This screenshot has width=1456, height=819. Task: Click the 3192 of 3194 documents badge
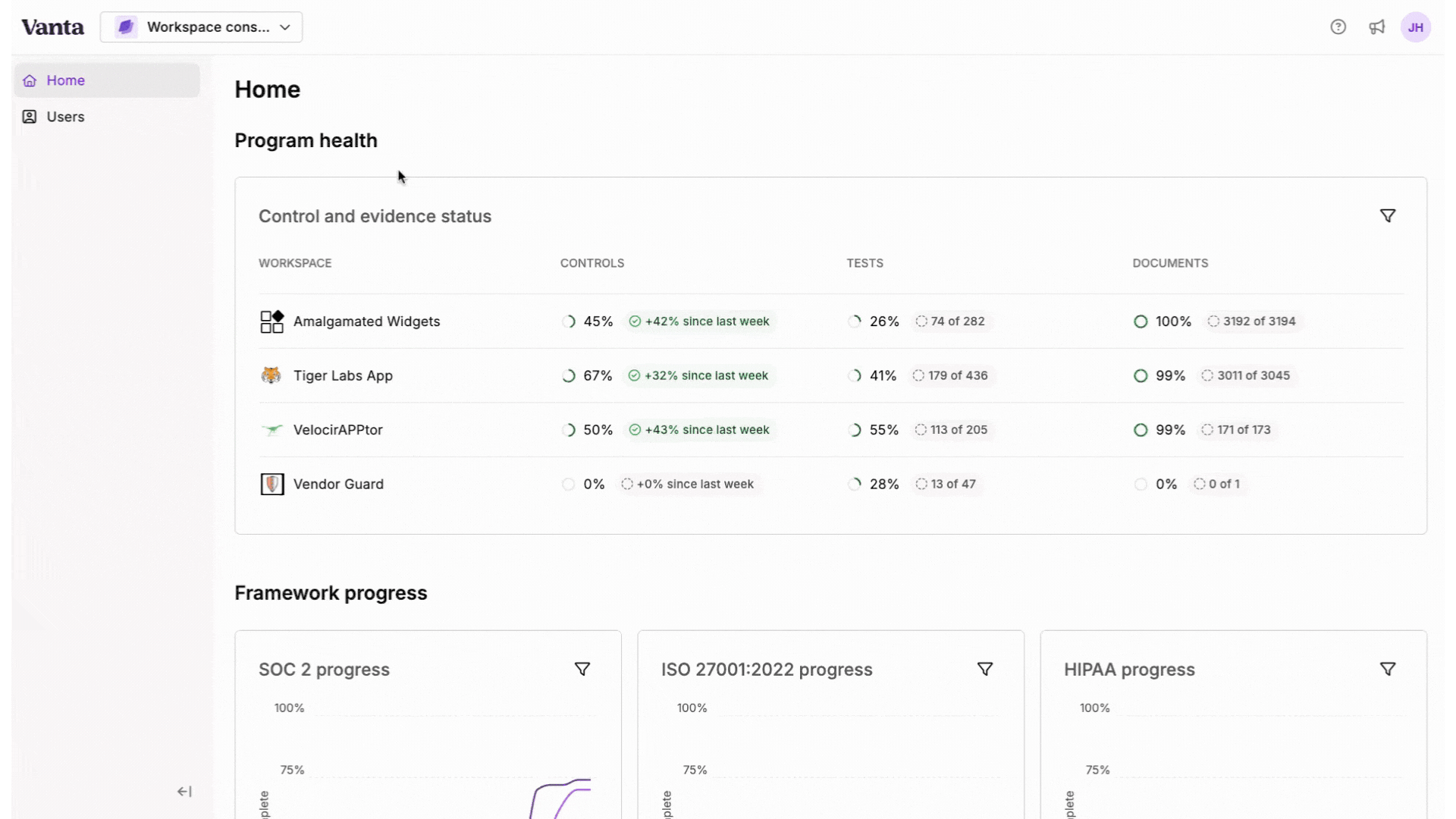pos(1252,322)
